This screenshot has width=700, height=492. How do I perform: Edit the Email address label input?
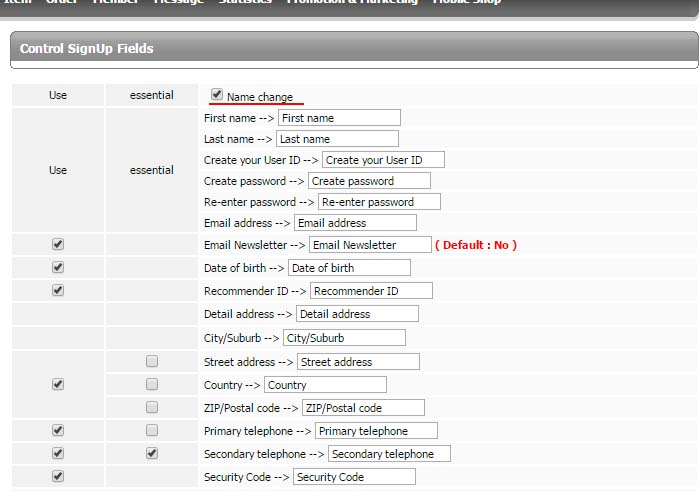tap(355, 223)
